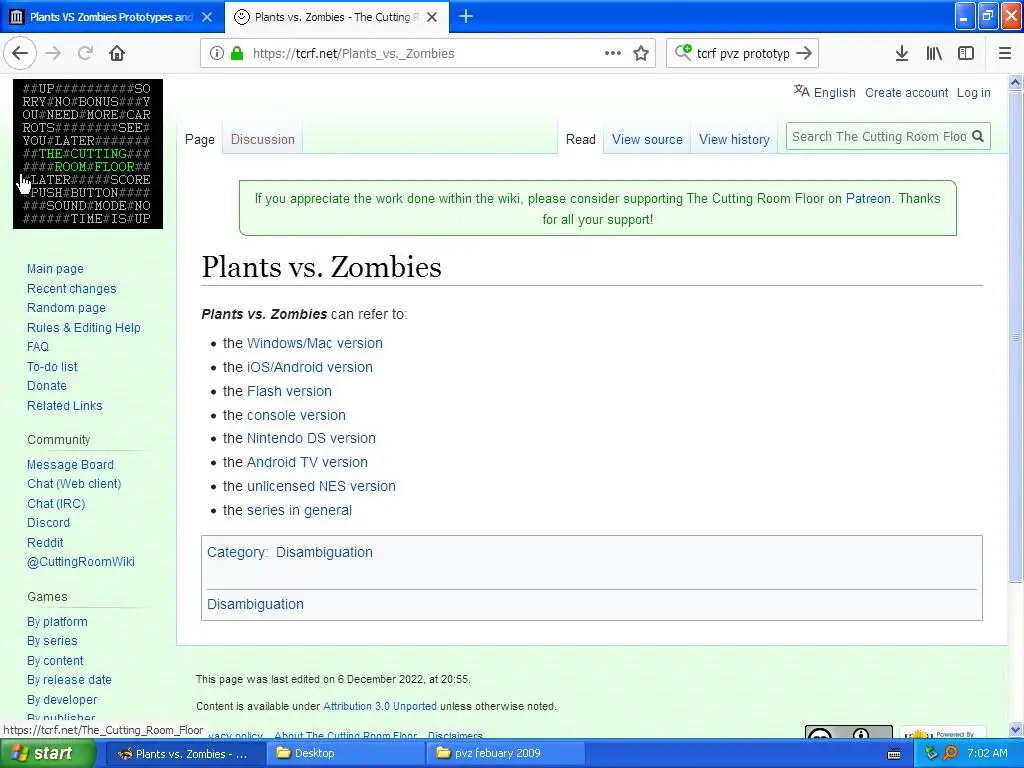1024x768 pixels.
Task: Open the Flash version link
Action: tap(289, 391)
